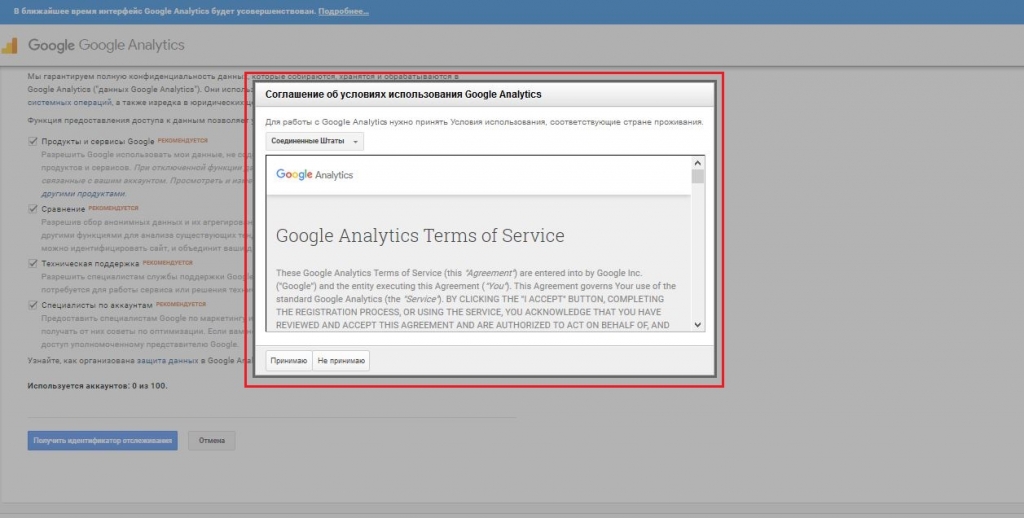The image size is (1024, 518).
Task: Click 'Получить идентификатор отслеживания' button
Action: 103,440
